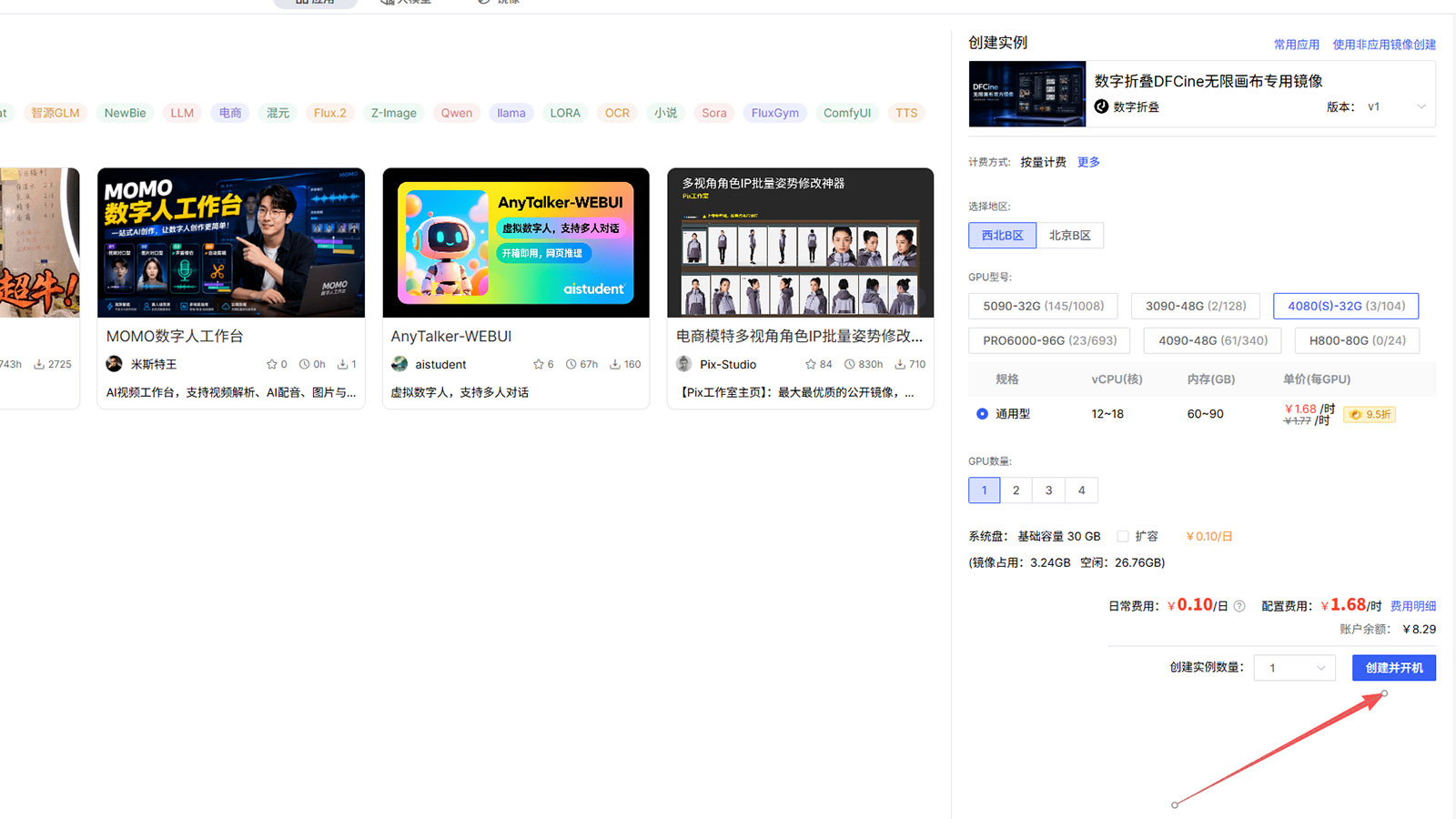Enable the 扩容 checkbox
Screen dimensions: 1456x819
click(x=1123, y=537)
